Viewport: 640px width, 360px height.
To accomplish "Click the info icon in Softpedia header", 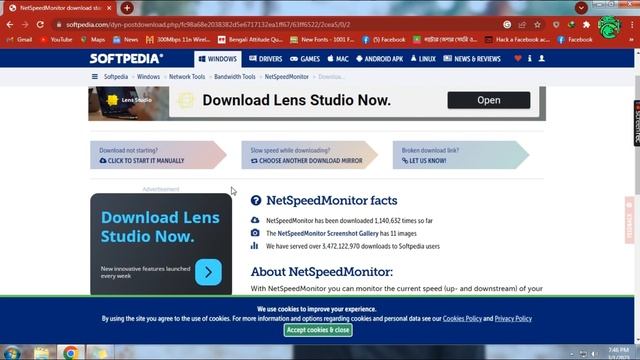I will point(529,59).
